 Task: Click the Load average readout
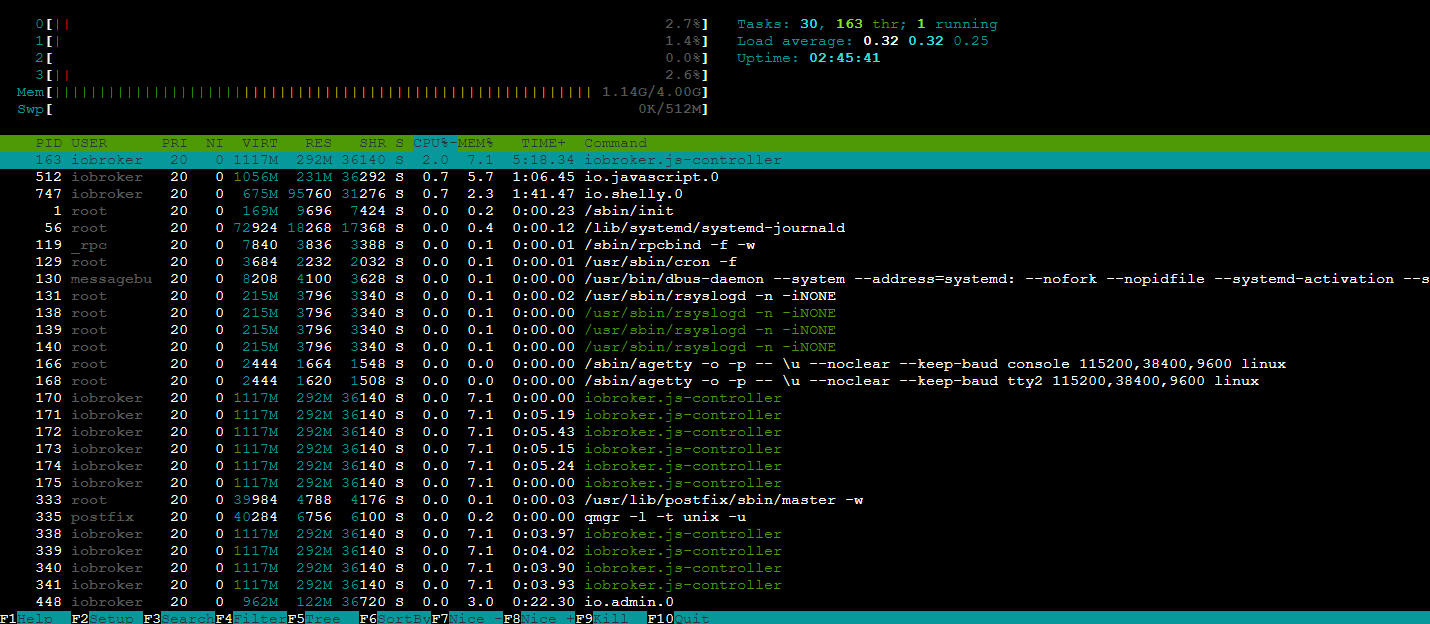[x=863, y=41]
